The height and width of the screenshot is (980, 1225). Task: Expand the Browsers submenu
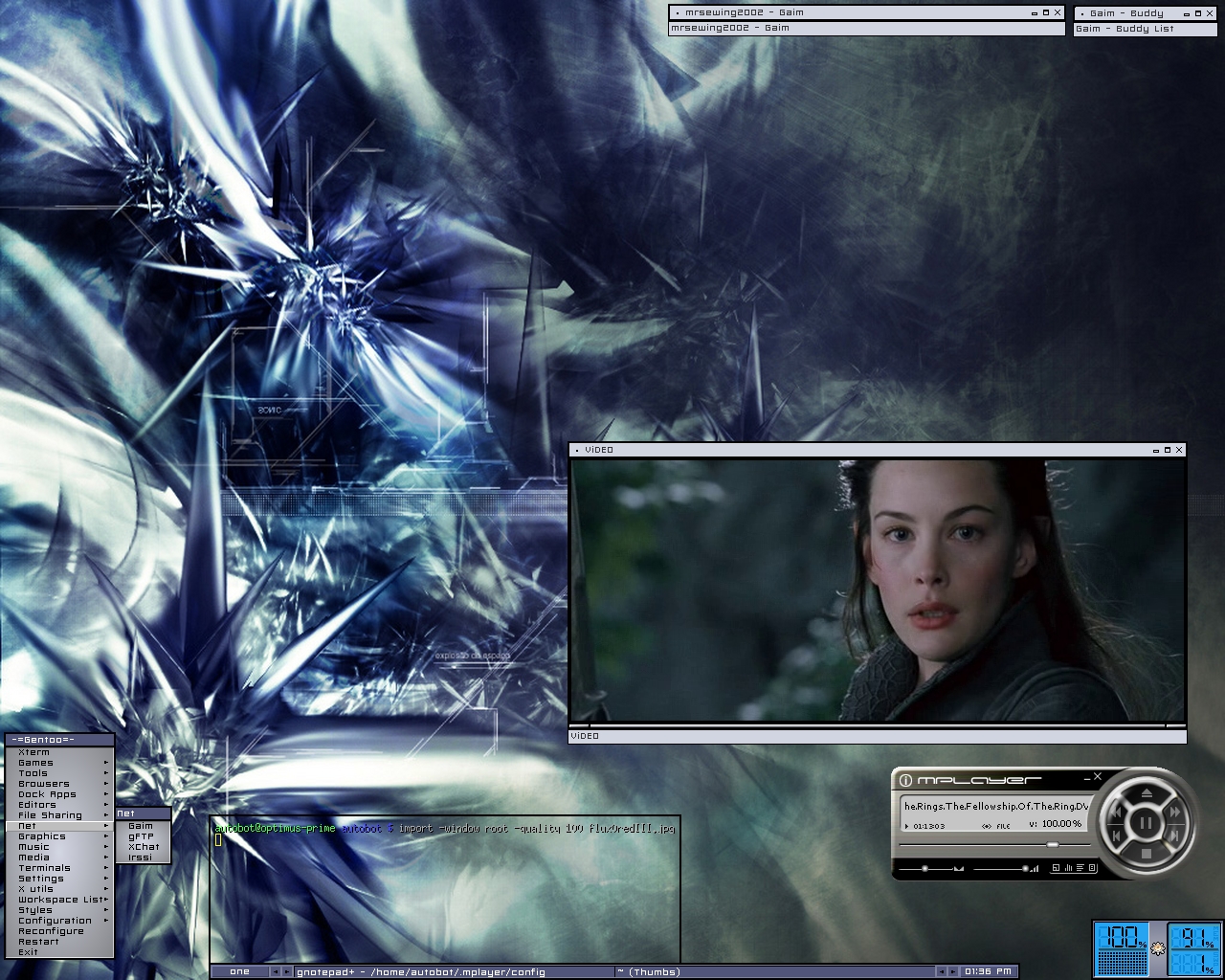coord(59,784)
